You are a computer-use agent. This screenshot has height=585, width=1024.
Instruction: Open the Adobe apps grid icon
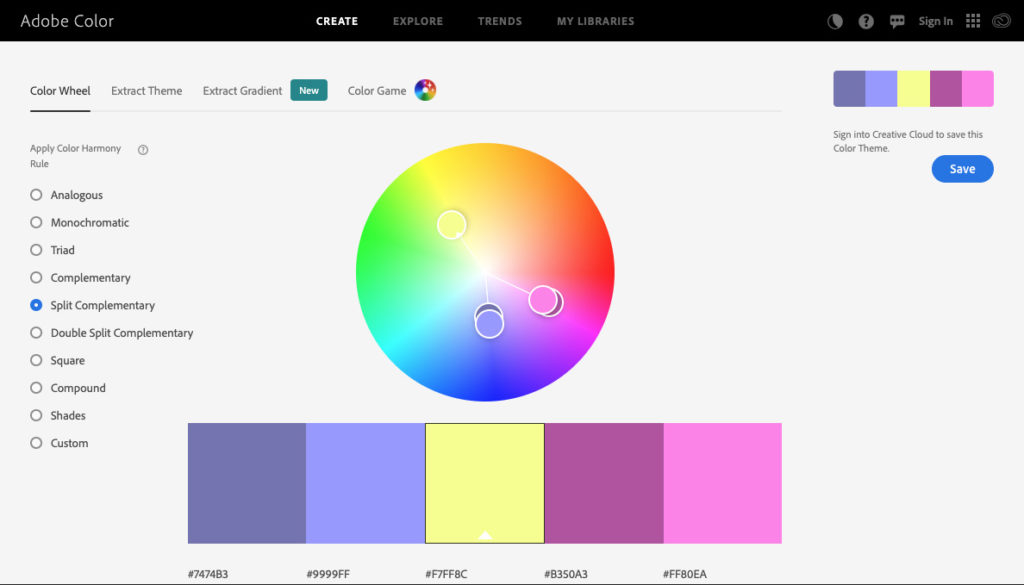tap(971, 20)
